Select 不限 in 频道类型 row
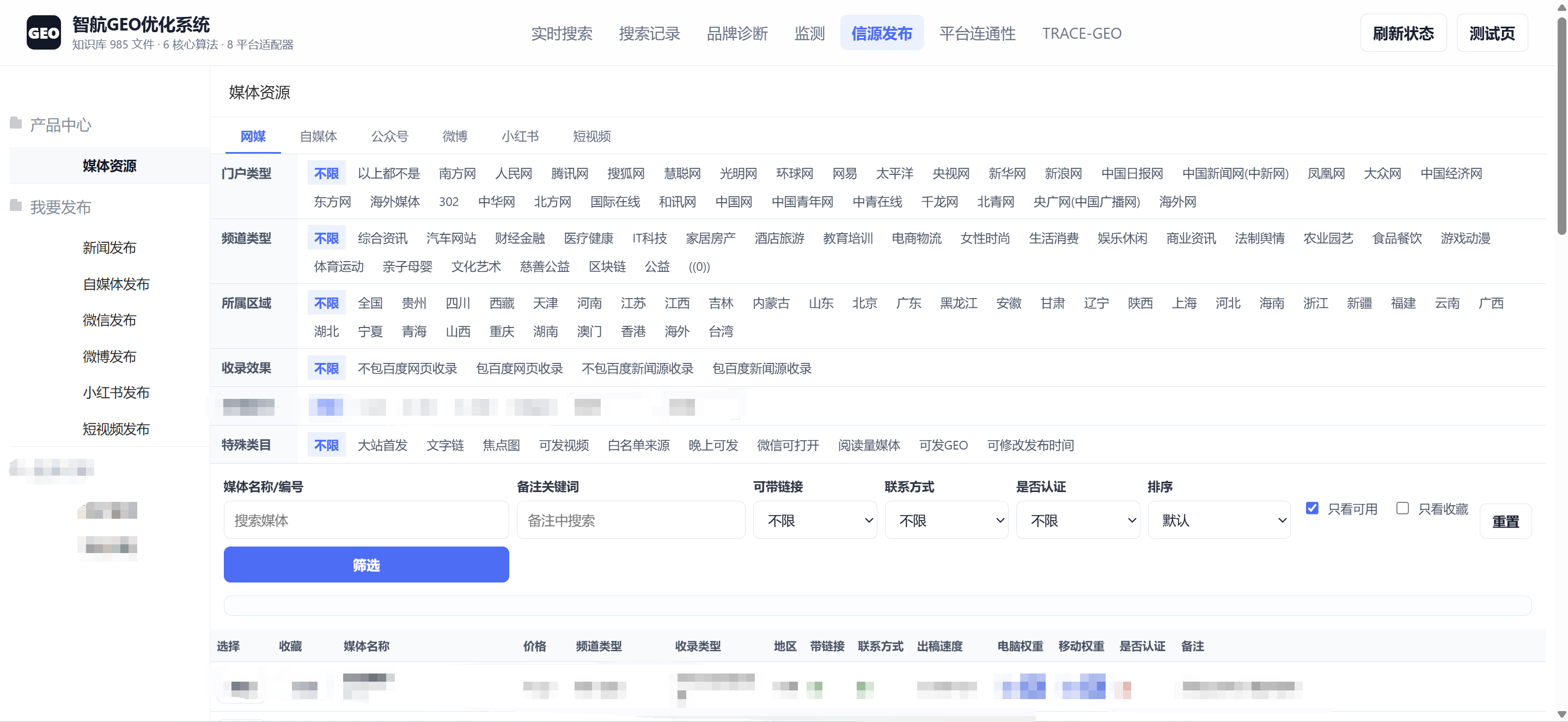This screenshot has height=722, width=1568. click(x=326, y=238)
